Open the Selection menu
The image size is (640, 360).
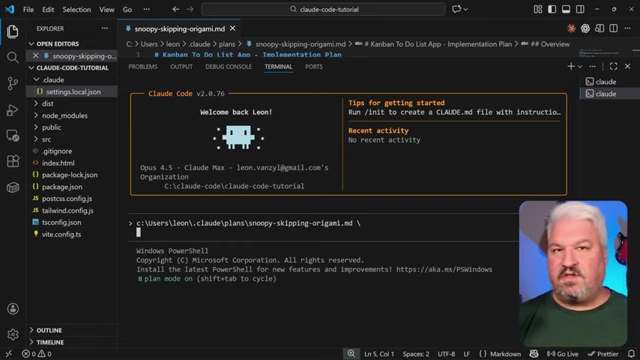tap(76, 9)
